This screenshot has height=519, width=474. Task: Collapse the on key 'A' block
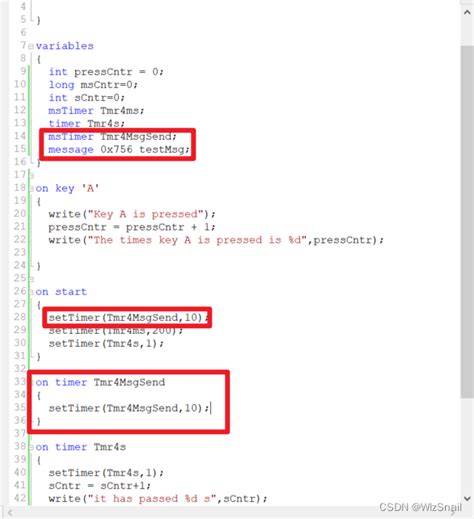click(31, 189)
